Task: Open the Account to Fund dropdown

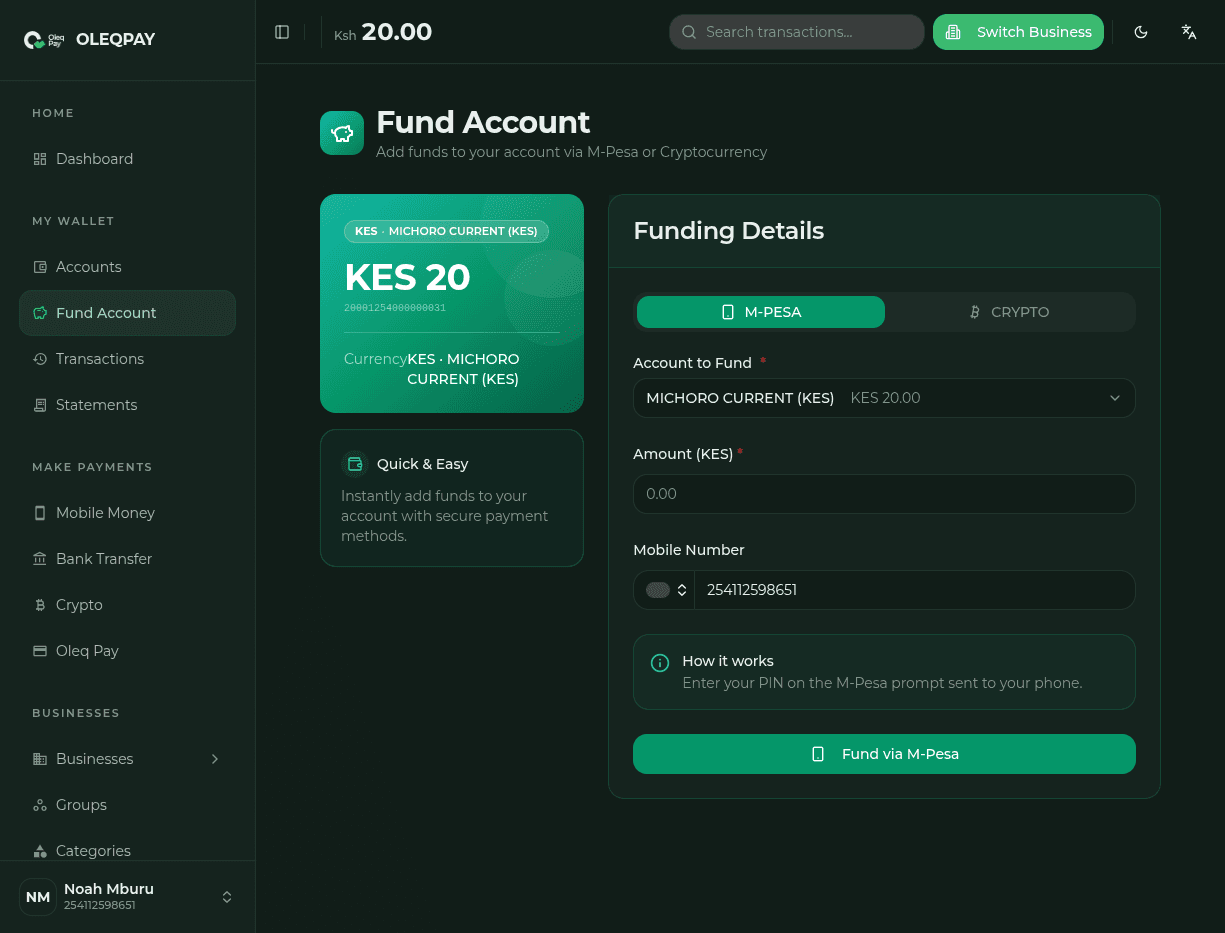Action: click(x=884, y=398)
